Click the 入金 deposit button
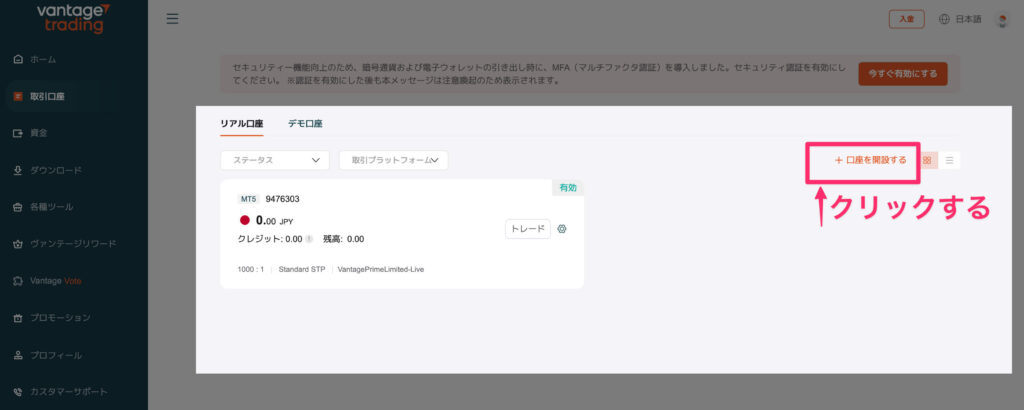1024x410 pixels. coord(906,19)
